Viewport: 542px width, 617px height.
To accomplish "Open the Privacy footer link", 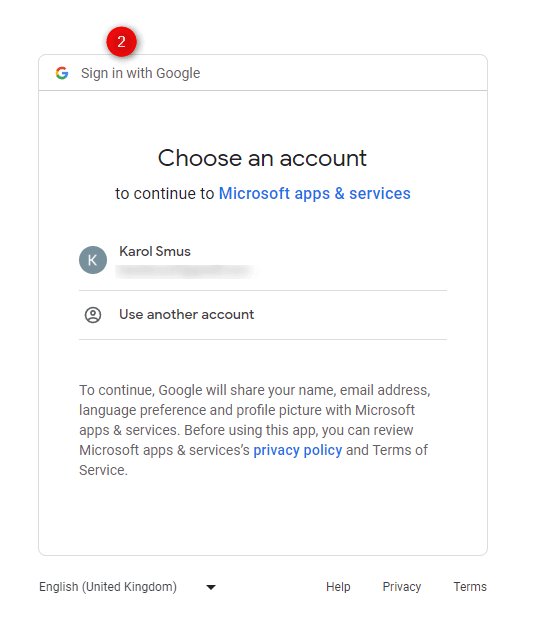I will click(x=402, y=587).
